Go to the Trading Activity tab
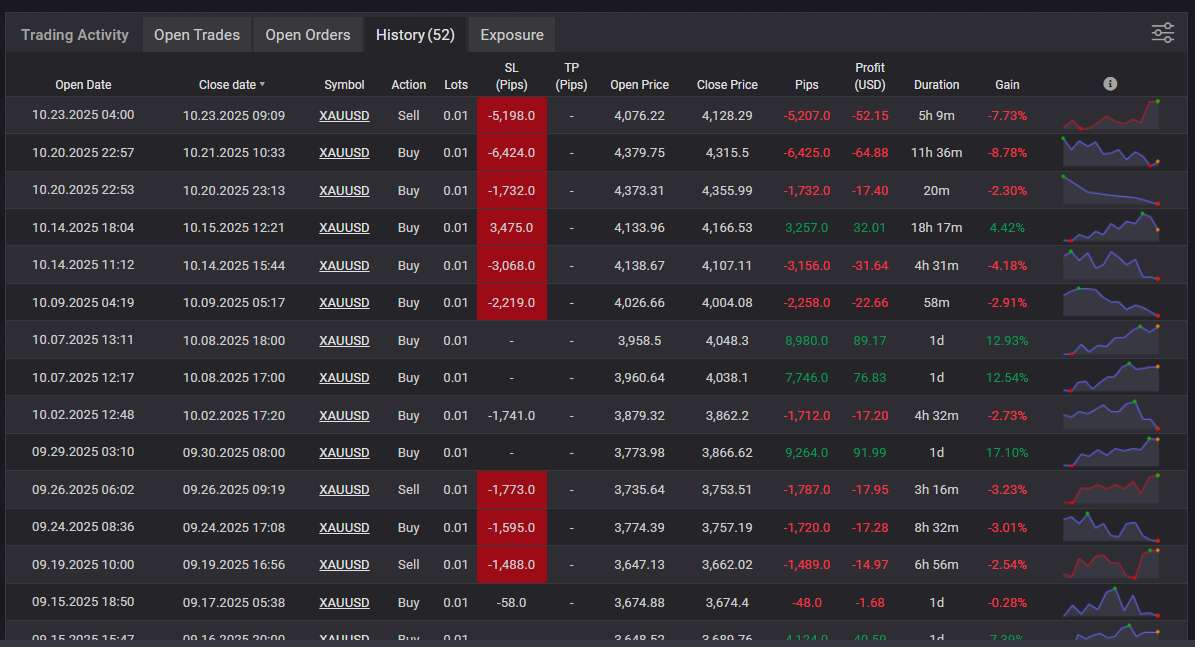Image resolution: width=1195 pixels, height=647 pixels. [74, 33]
